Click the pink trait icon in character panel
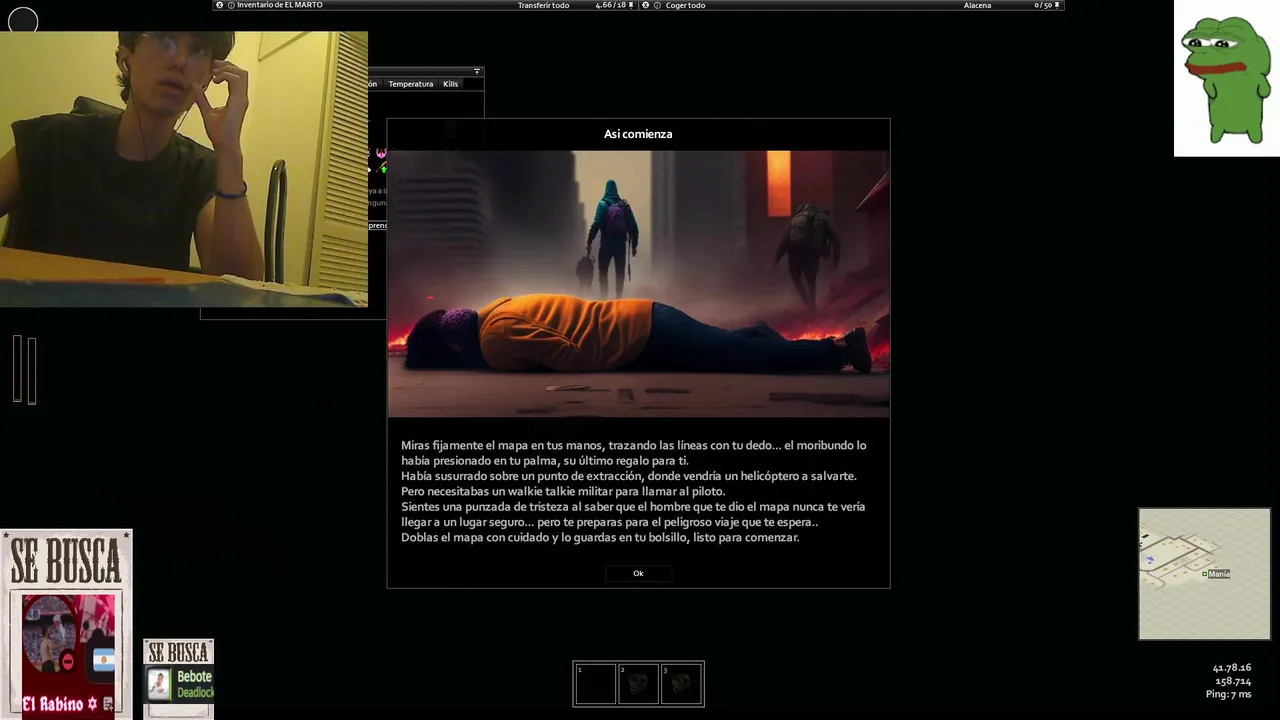Screen dimensions: 1280x720 coord(381,154)
